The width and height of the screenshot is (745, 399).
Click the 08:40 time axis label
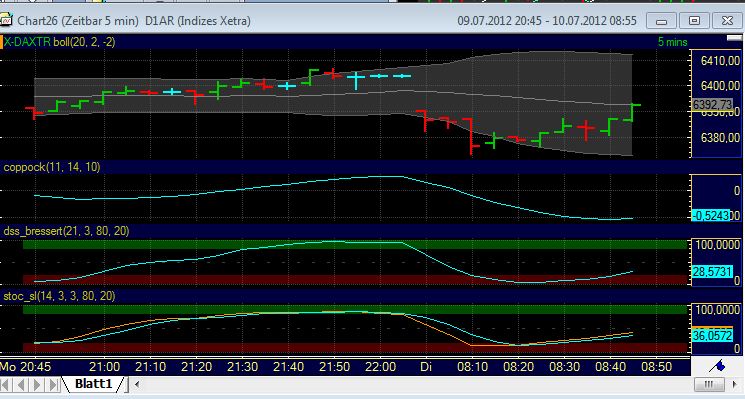coord(611,367)
